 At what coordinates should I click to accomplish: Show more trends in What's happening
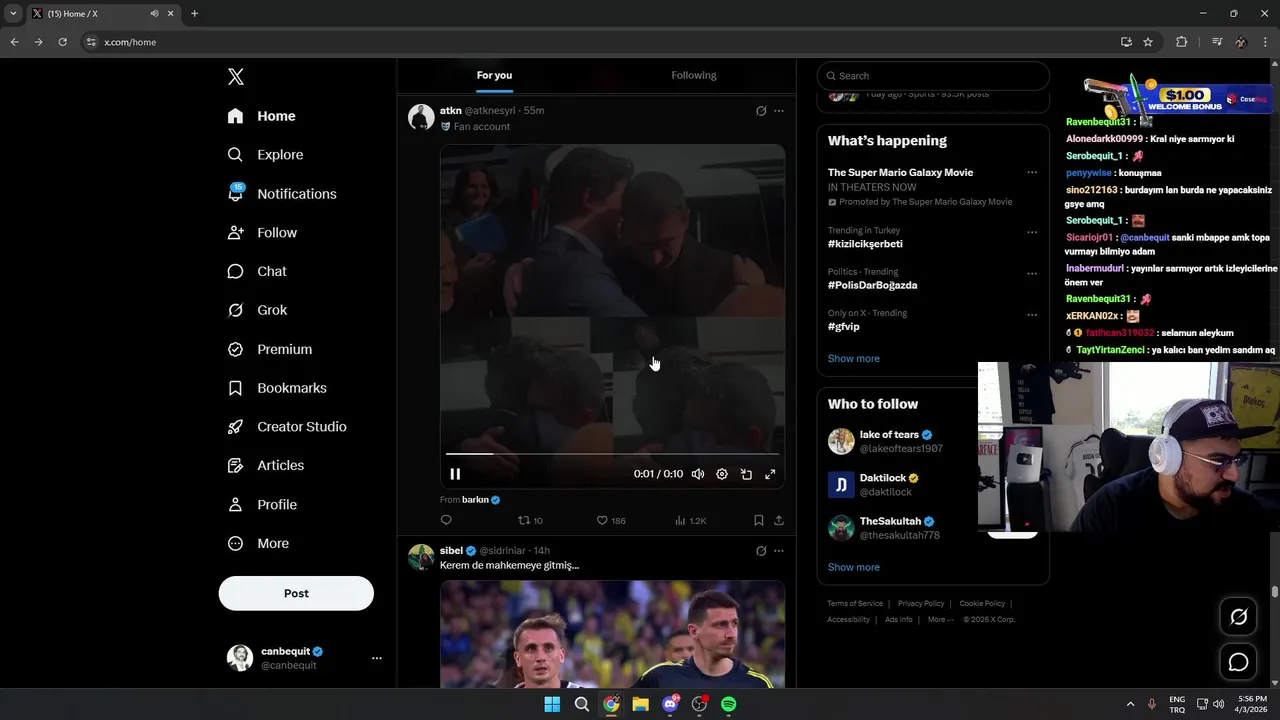pyautogui.click(x=854, y=358)
